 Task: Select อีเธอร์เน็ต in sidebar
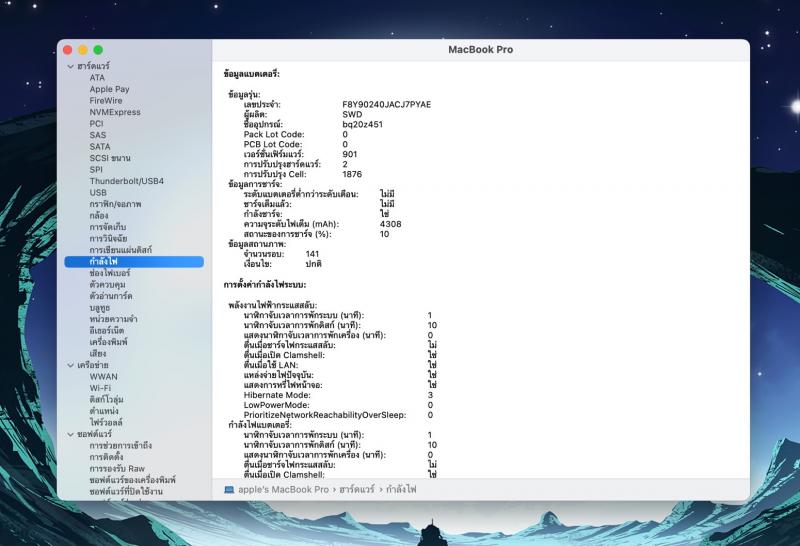107,331
